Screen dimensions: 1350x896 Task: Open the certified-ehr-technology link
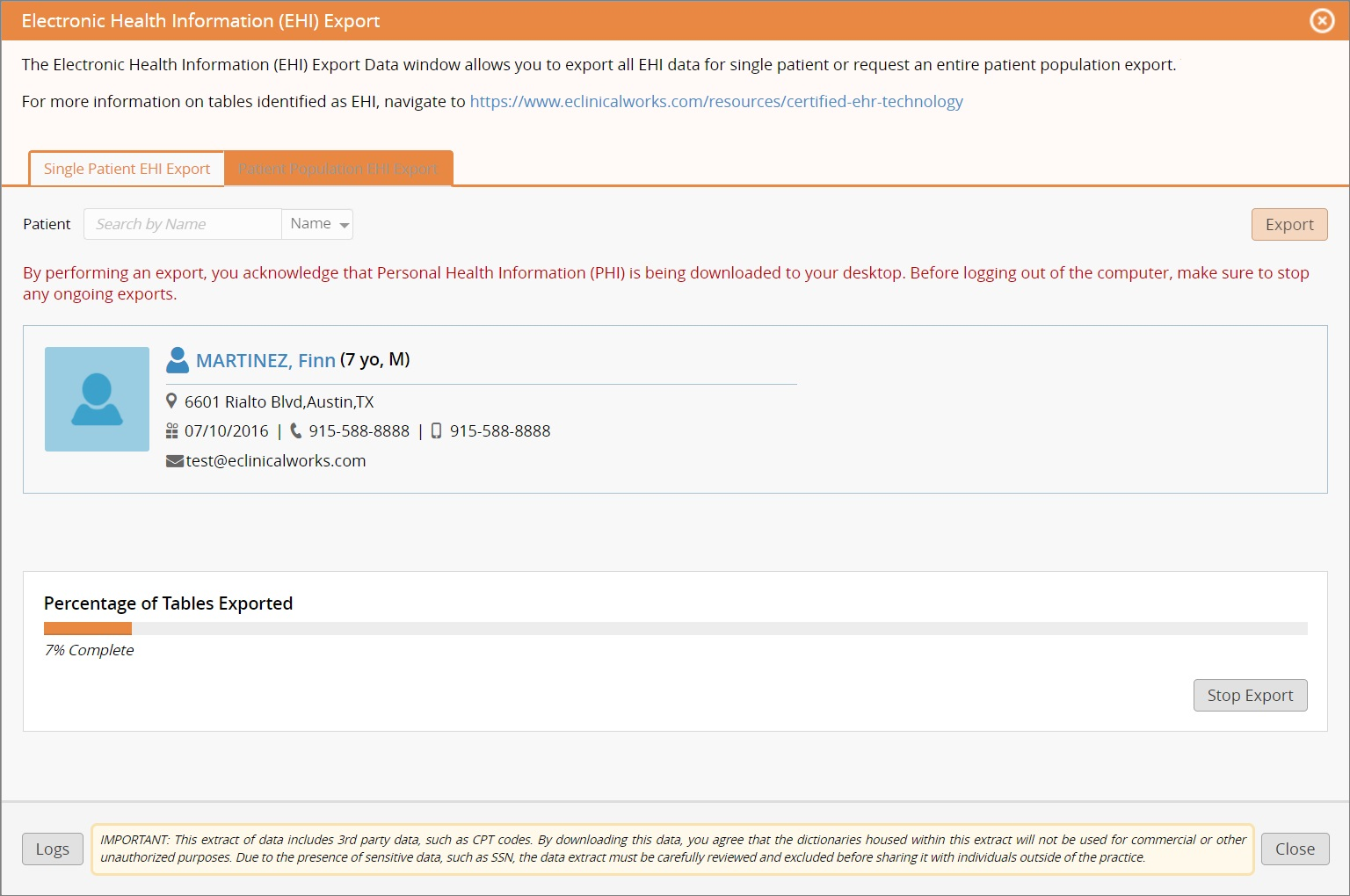point(715,101)
